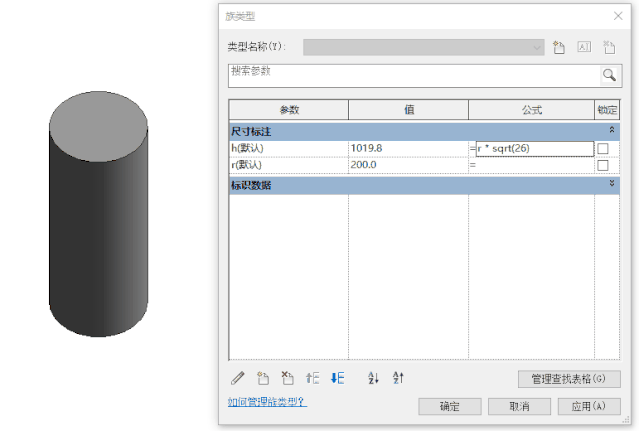The image size is (639, 431).
Task: Collapse the 尺寸标注 group
Action: click(612, 130)
